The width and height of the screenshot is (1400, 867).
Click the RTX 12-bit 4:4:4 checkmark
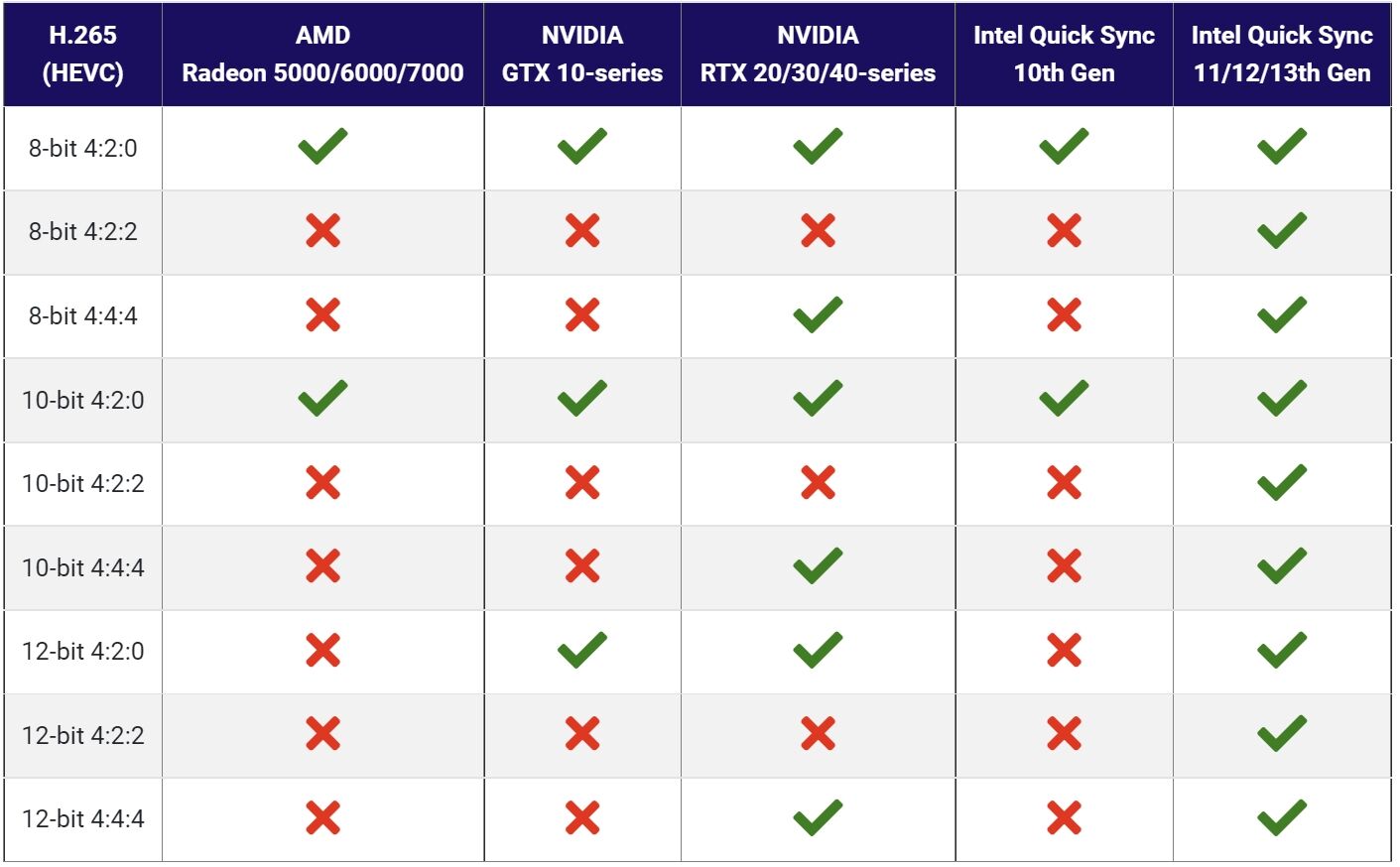click(818, 818)
